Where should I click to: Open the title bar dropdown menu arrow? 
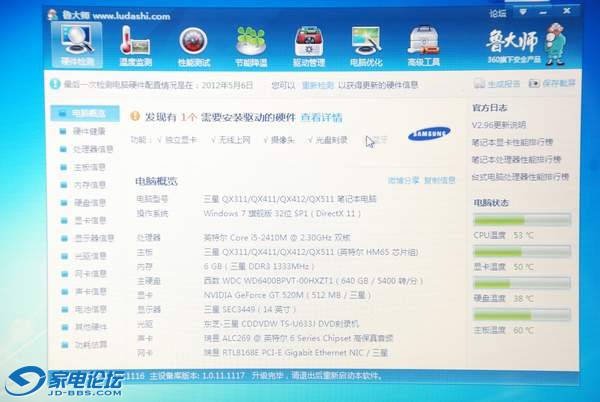522,13
